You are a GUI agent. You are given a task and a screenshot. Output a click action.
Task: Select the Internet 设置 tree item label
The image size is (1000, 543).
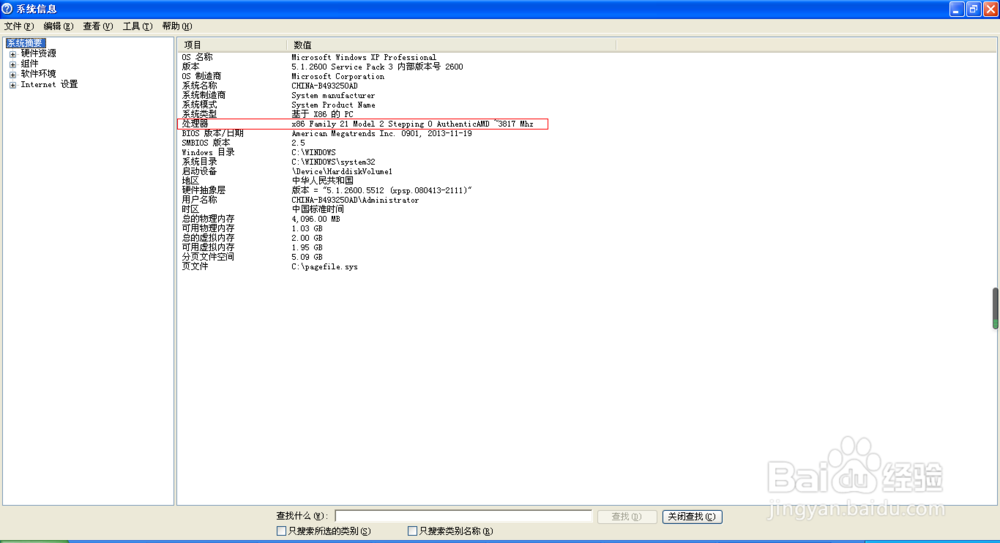(x=49, y=84)
